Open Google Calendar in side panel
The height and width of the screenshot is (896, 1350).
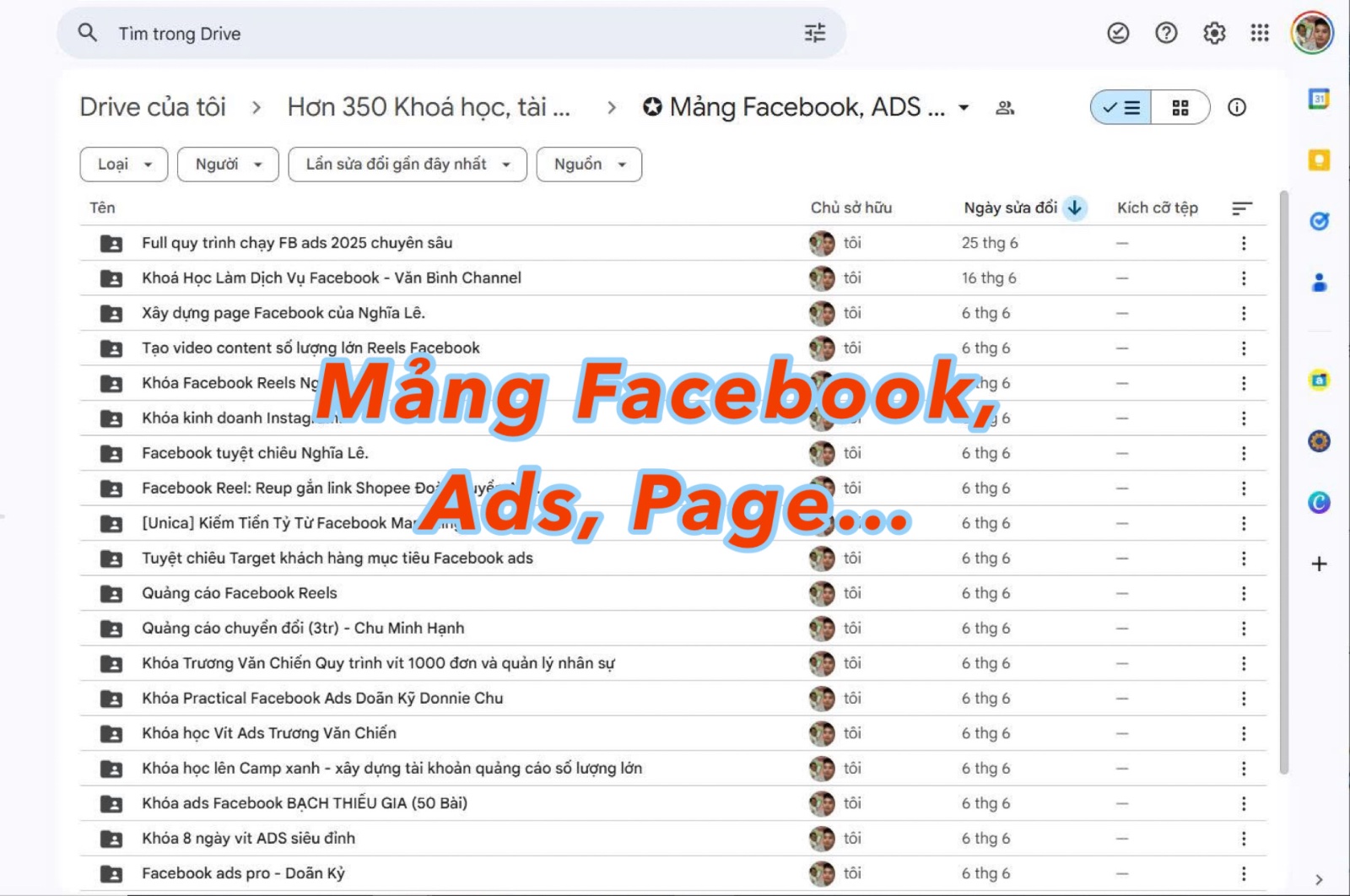[x=1319, y=99]
